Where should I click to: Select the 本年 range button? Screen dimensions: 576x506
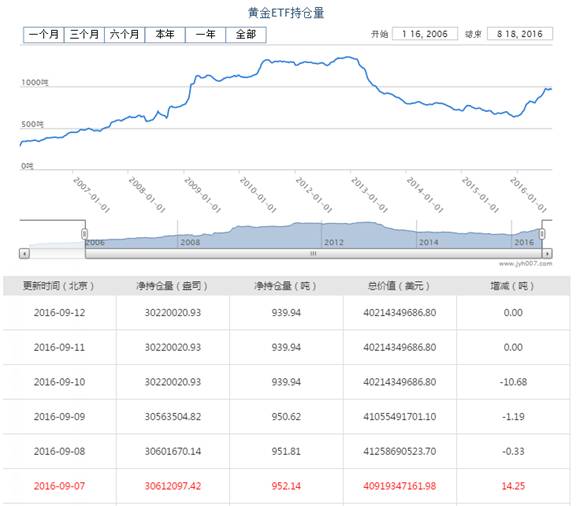click(165, 35)
